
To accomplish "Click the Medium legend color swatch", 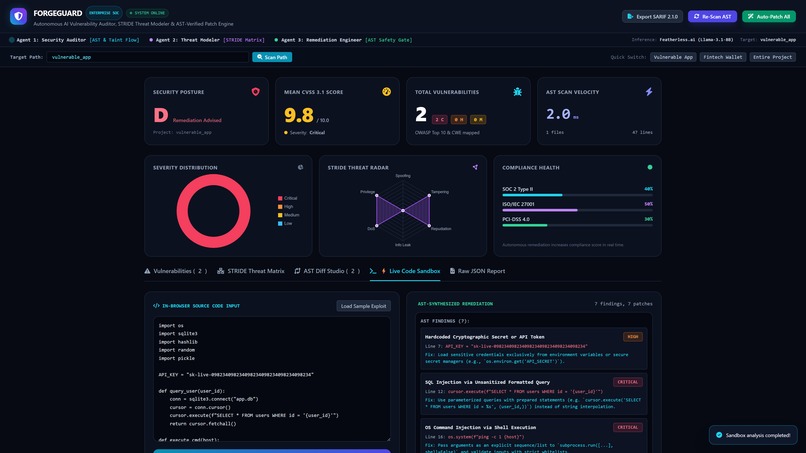I will tap(280, 215).
